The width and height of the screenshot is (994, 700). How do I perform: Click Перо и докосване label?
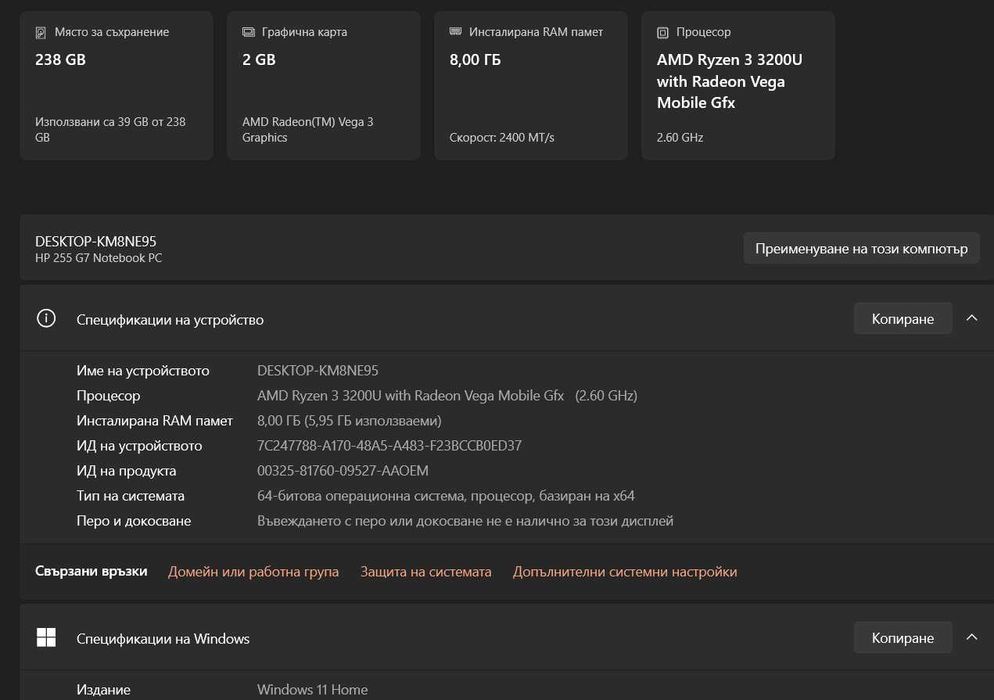(x=133, y=521)
